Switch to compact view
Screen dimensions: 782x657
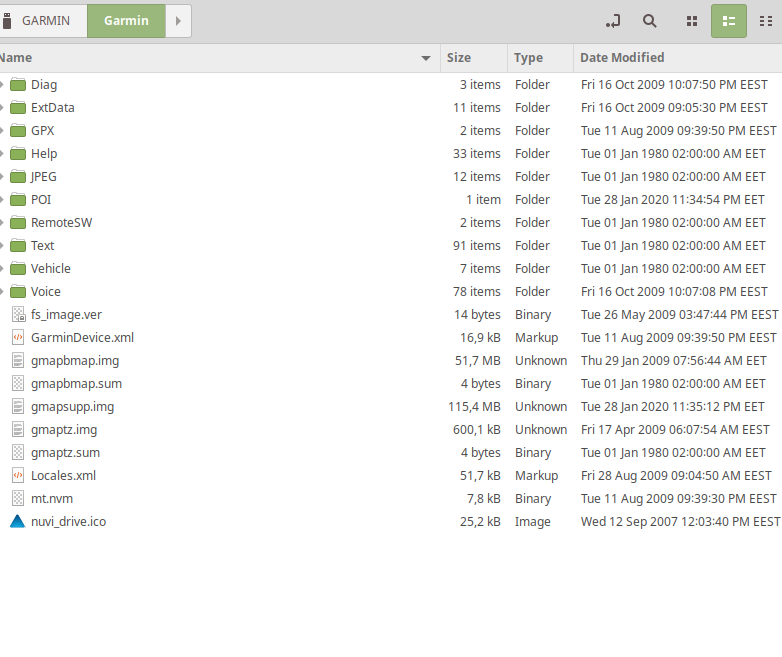click(x=766, y=21)
